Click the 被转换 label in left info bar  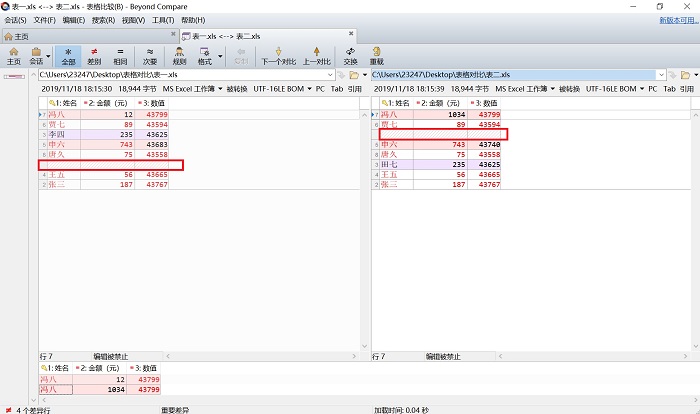point(237,89)
